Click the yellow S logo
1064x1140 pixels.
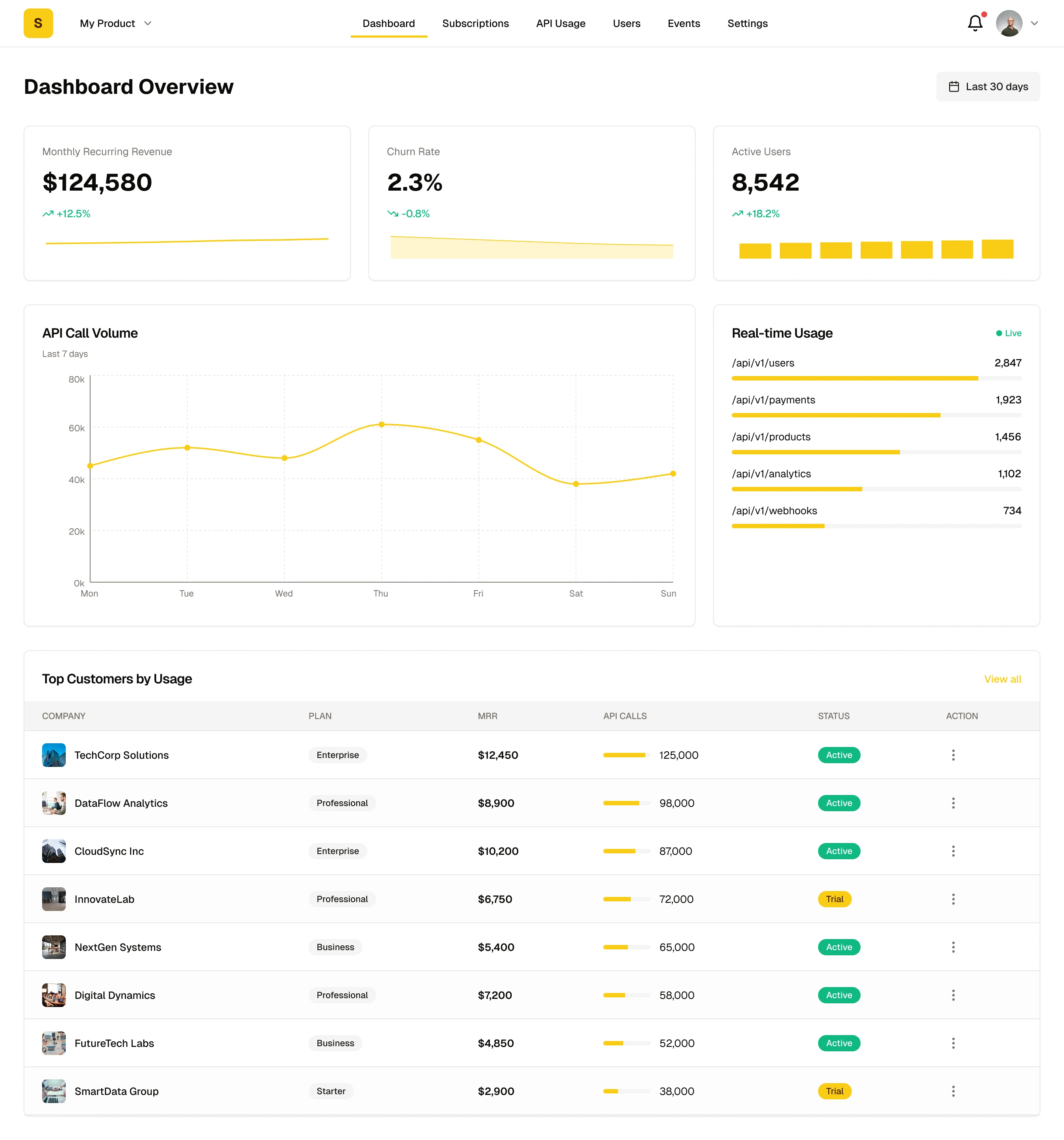38,24
